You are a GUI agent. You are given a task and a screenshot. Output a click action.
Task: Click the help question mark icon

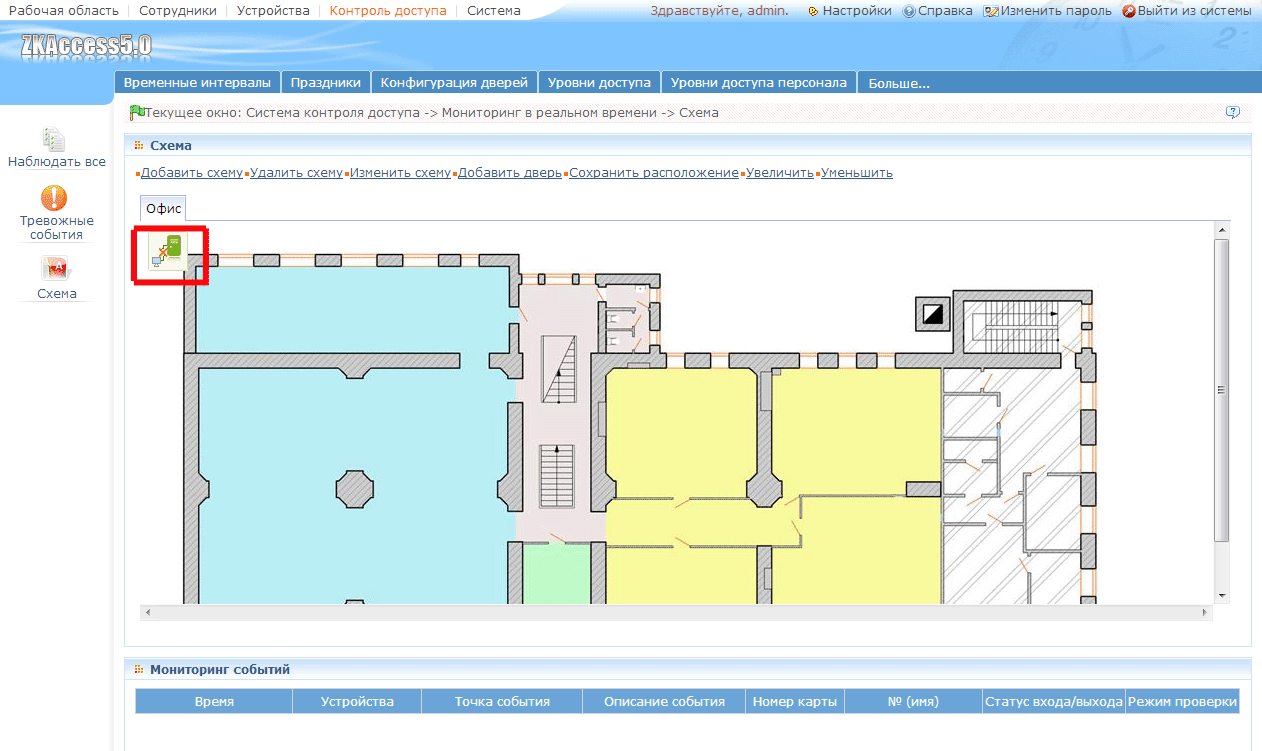click(x=1233, y=113)
